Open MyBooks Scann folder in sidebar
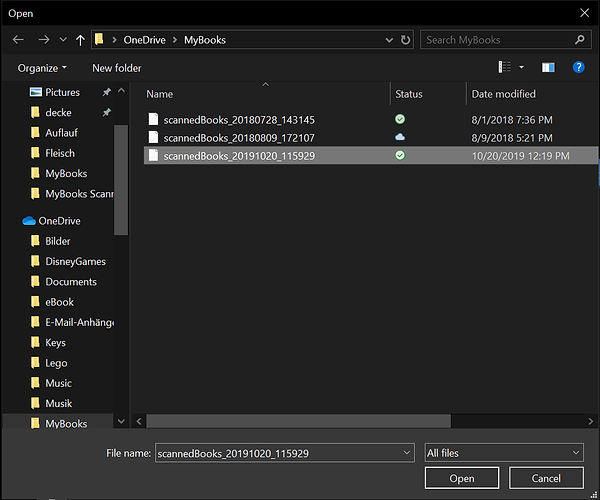 tap(79, 194)
